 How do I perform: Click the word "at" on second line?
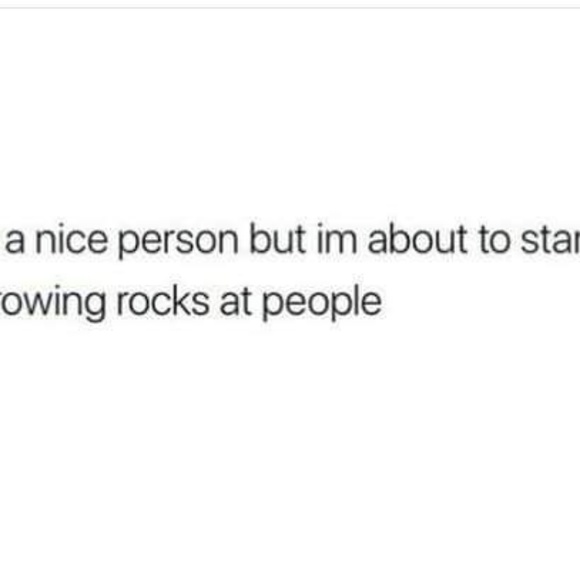point(236,302)
